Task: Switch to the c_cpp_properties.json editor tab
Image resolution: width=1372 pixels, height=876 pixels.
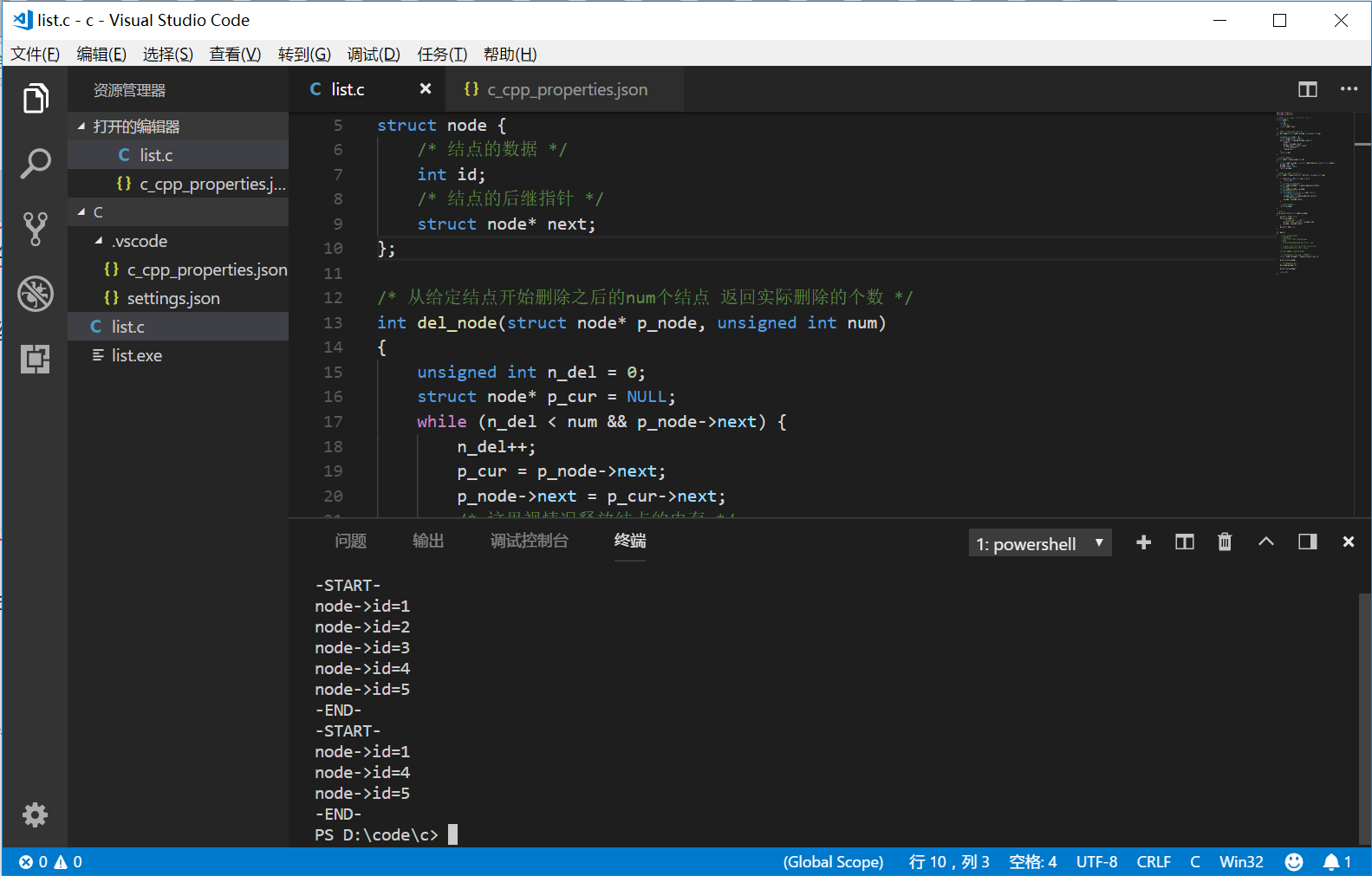Action: [566, 90]
